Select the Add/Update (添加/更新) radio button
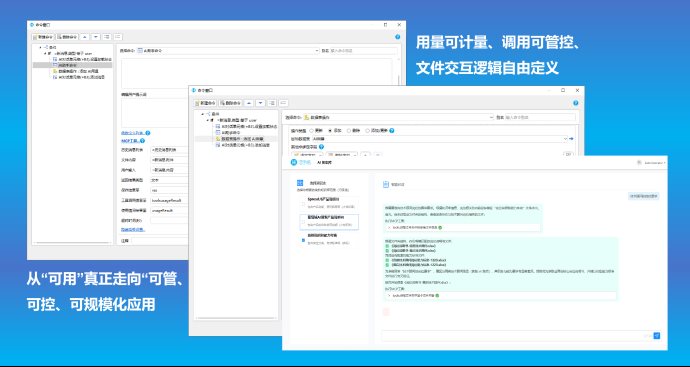The height and width of the screenshot is (367, 690). [x=367, y=131]
